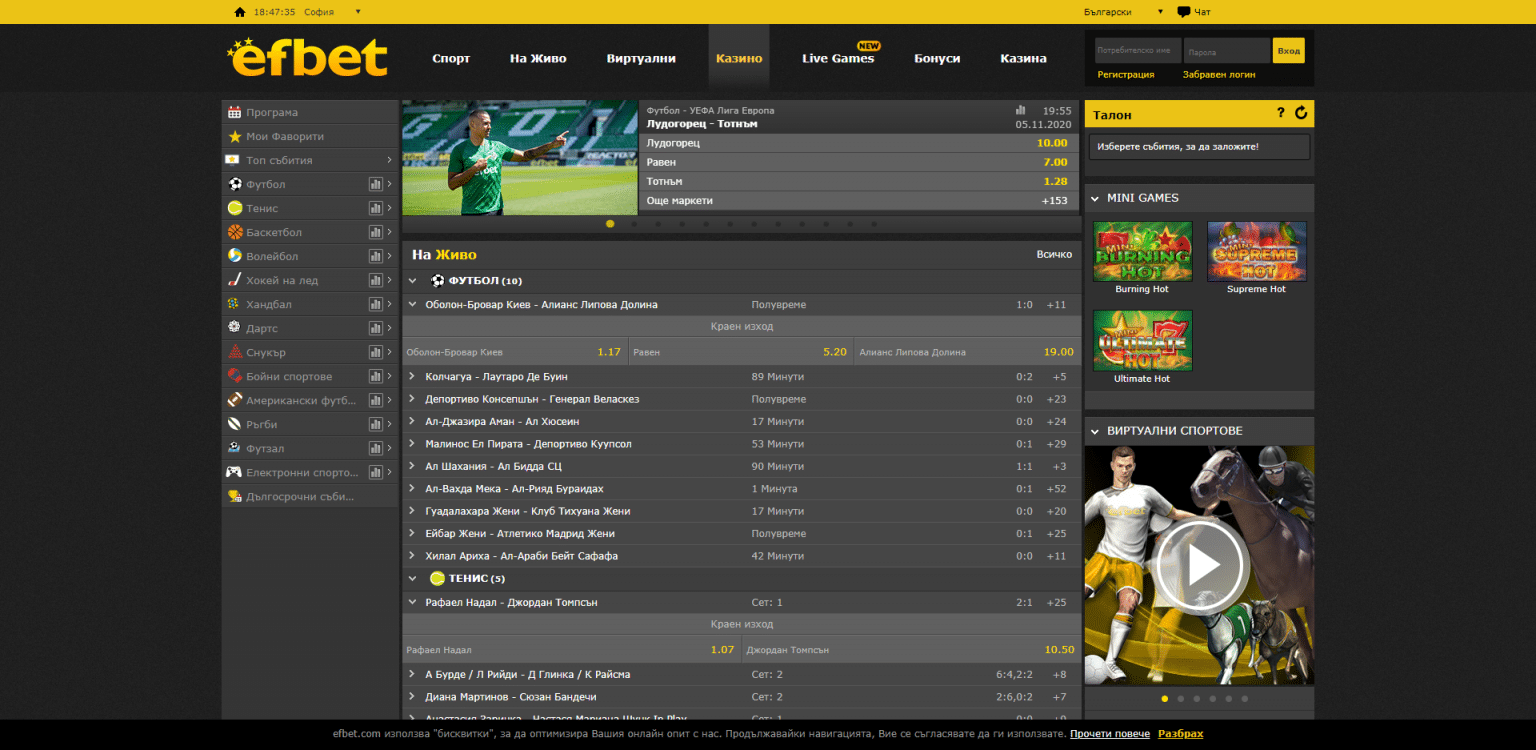Click the Парола password field
This screenshot has height=750, width=1536.
1226,50
